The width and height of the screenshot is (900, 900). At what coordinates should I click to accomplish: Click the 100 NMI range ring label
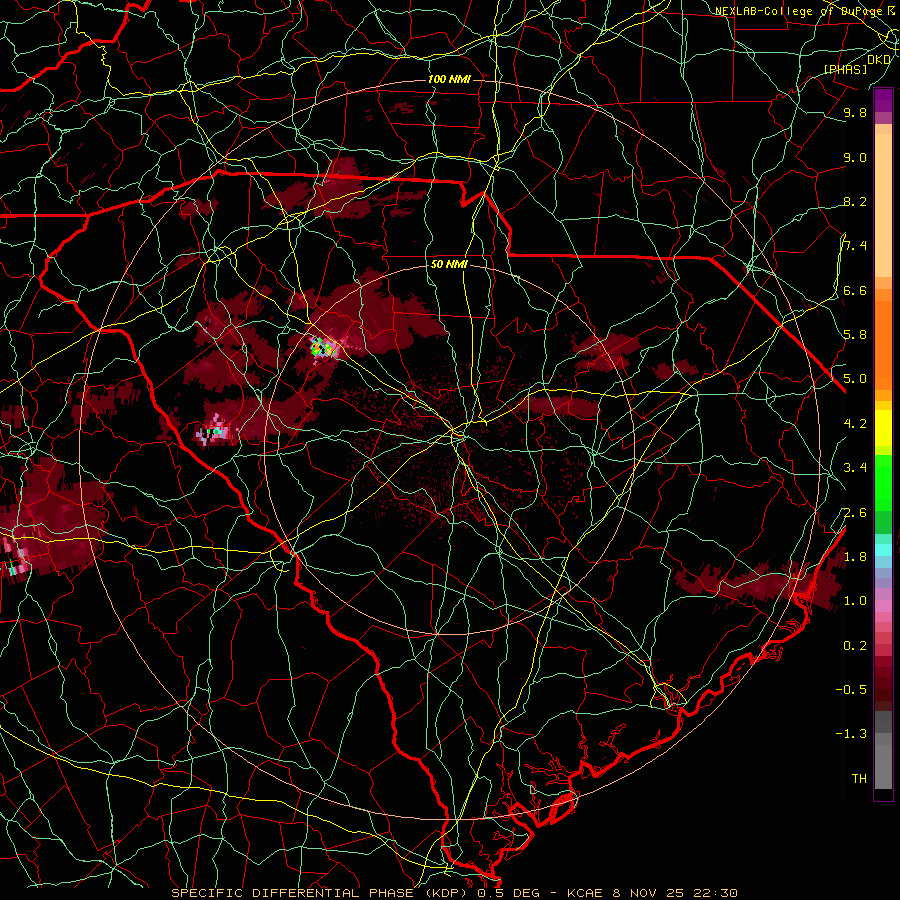[449, 79]
